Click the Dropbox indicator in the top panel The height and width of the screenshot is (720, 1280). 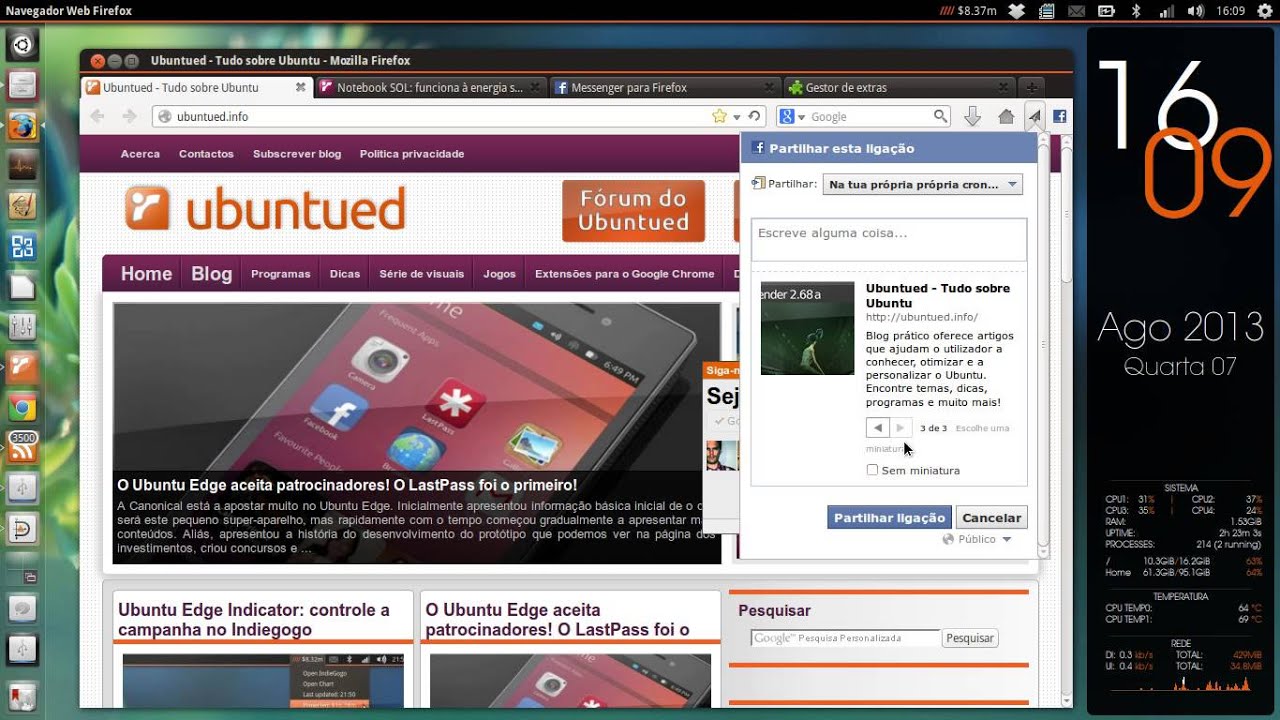pyautogui.click(x=1017, y=11)
